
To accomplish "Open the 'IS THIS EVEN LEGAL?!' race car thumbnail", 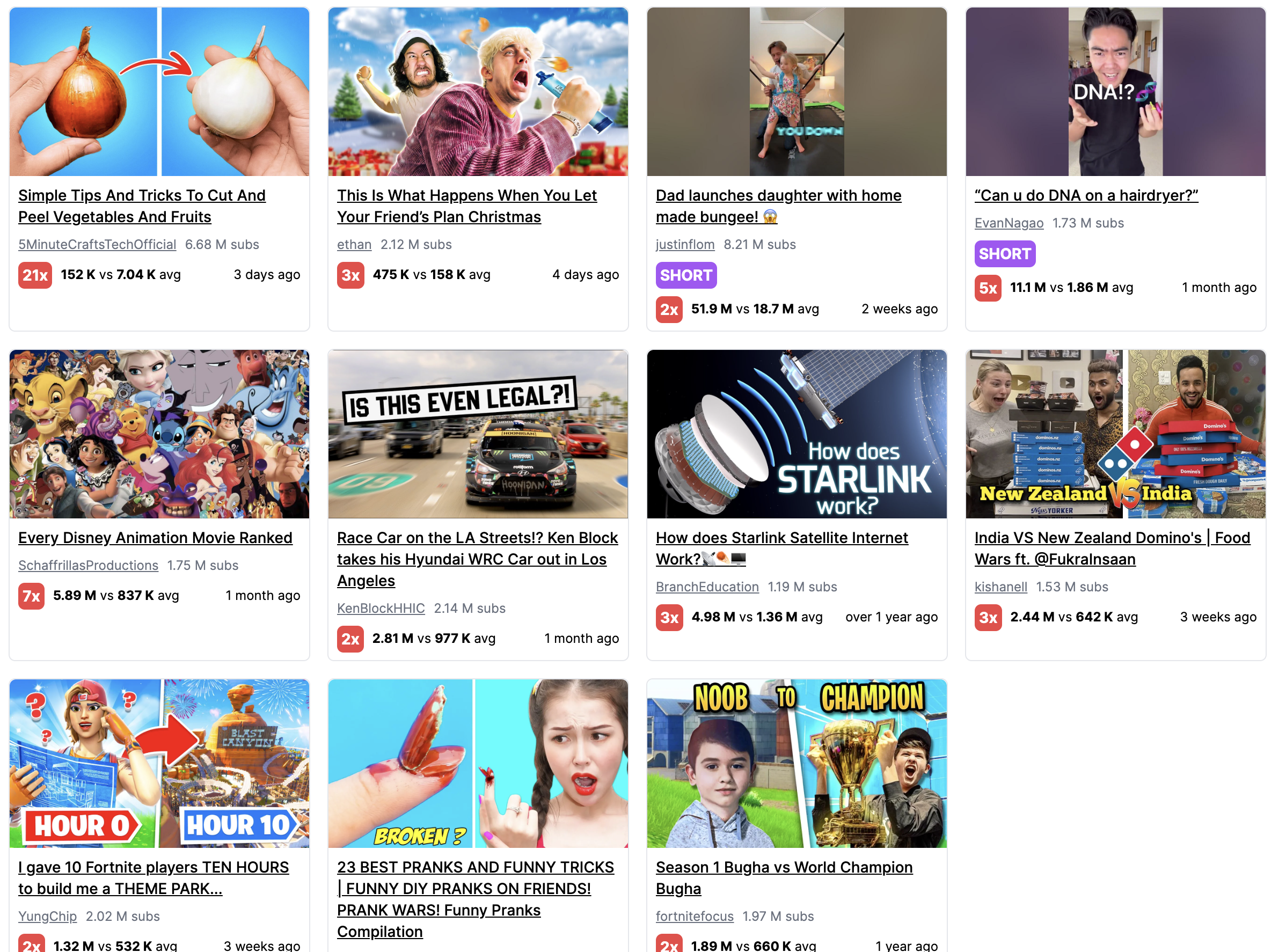I will click(x=478, y=434).
